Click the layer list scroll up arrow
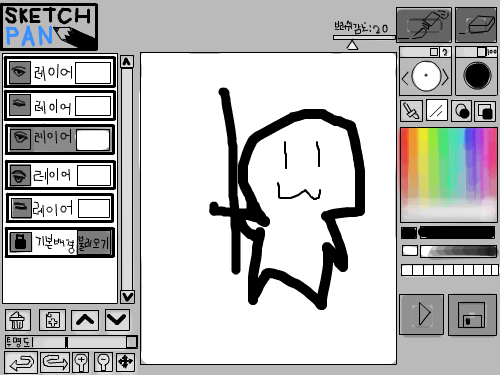The height and width of the screenshot is (375, 500). (127, 62)
